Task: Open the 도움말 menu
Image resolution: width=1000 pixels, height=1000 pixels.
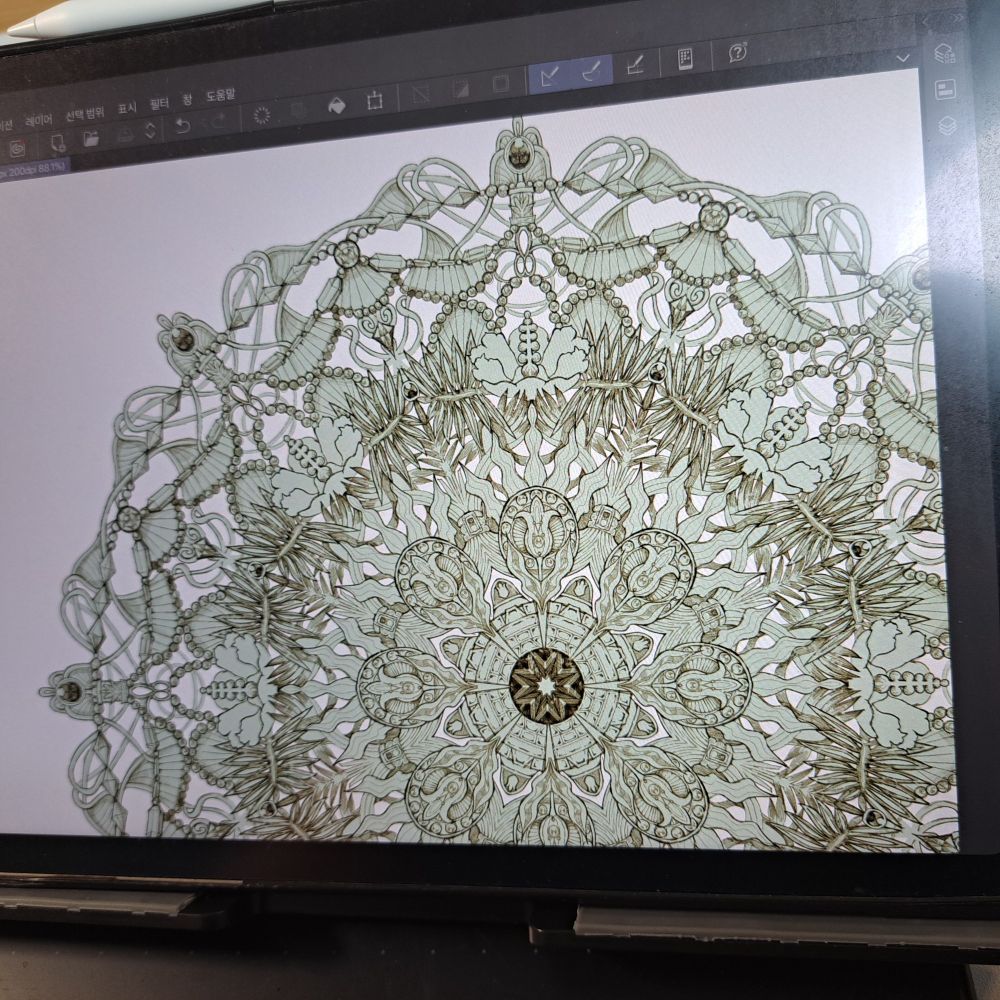Action: (x=221, y=96)
